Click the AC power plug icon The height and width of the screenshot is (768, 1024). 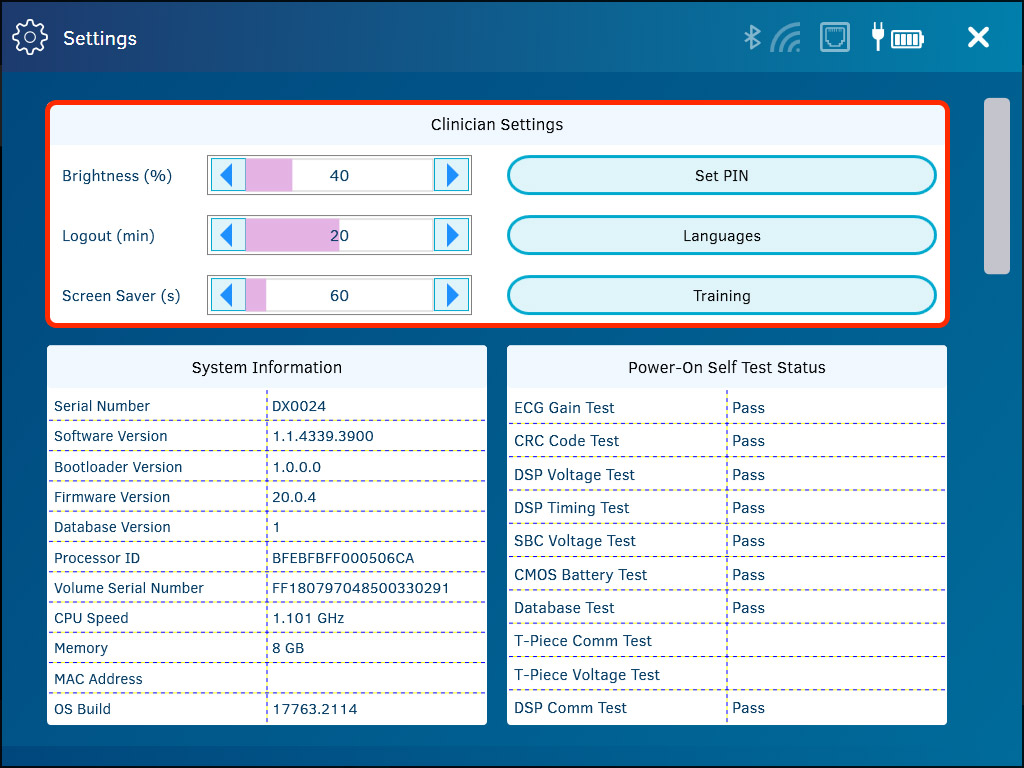click(x=877, y=37)
